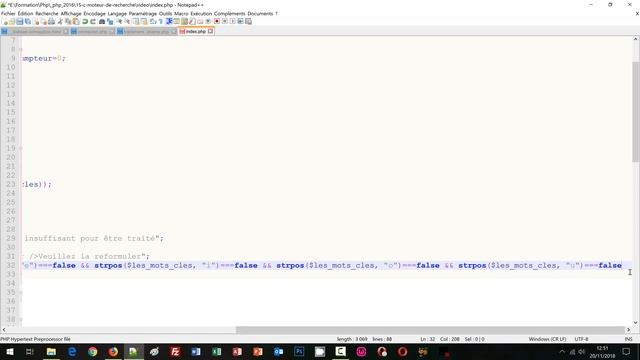Image resolution: width=640 pixels, height=360 pixels.
Task: Select the index.php tab
Action: (196, 31)
